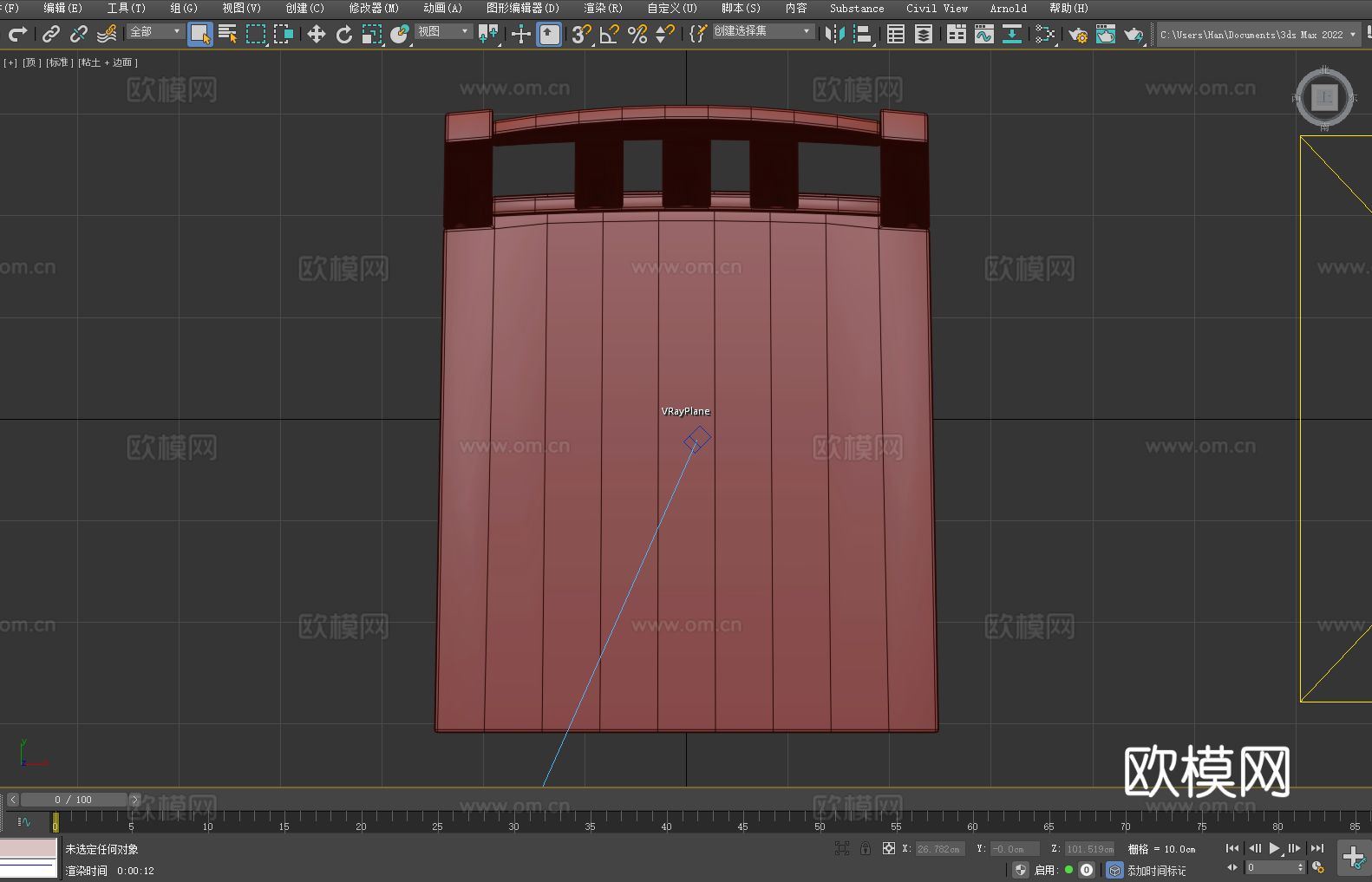
Task: Open the 工具(T) menu
Action: (x=126, y=8)
